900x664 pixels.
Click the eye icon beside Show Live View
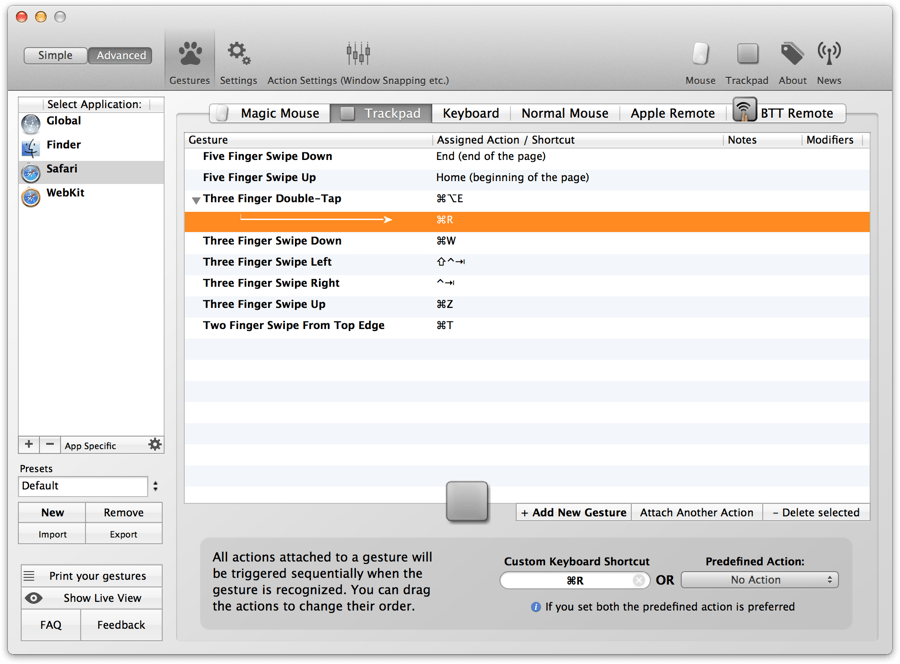34,598
